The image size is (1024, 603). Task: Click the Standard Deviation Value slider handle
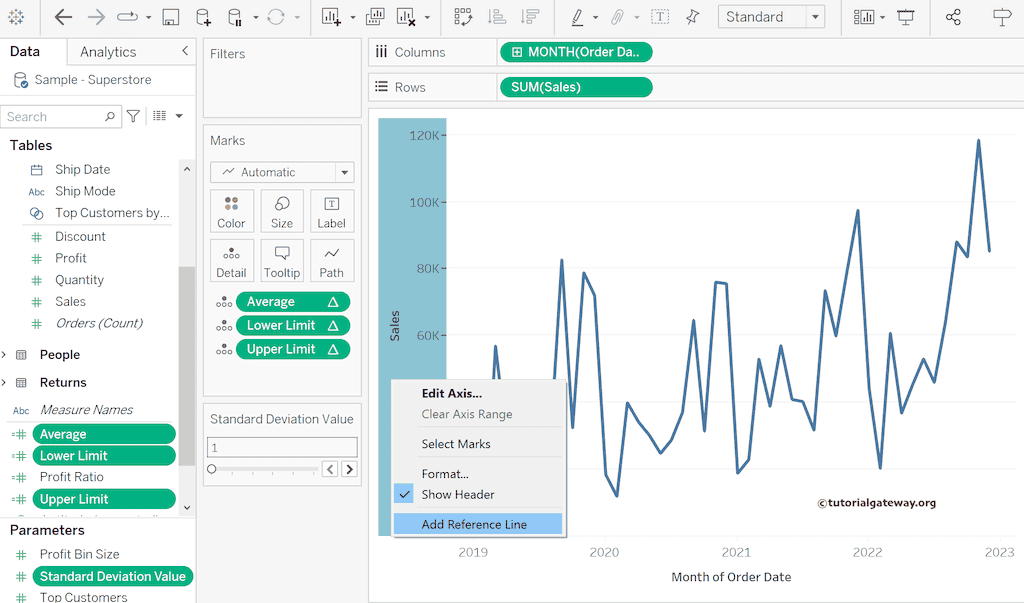(212, 469)
